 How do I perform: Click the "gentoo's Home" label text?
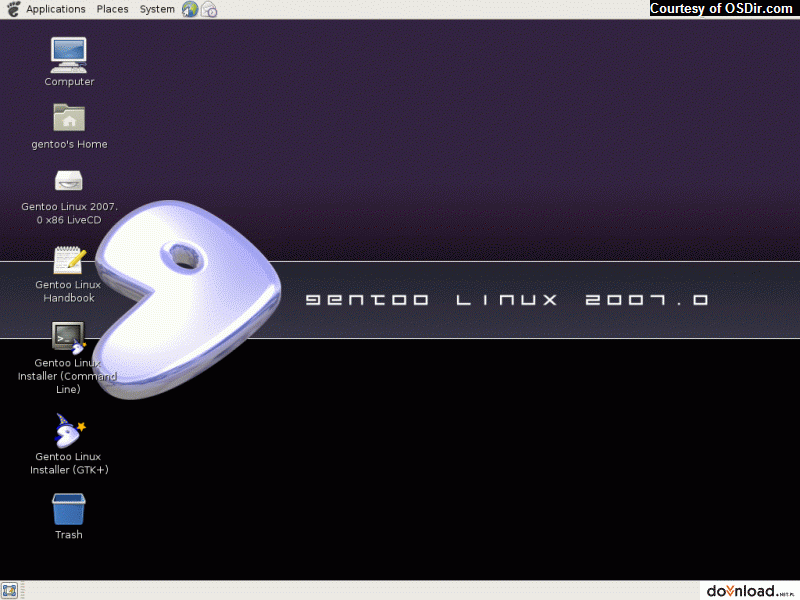click(x=69, y=144)
